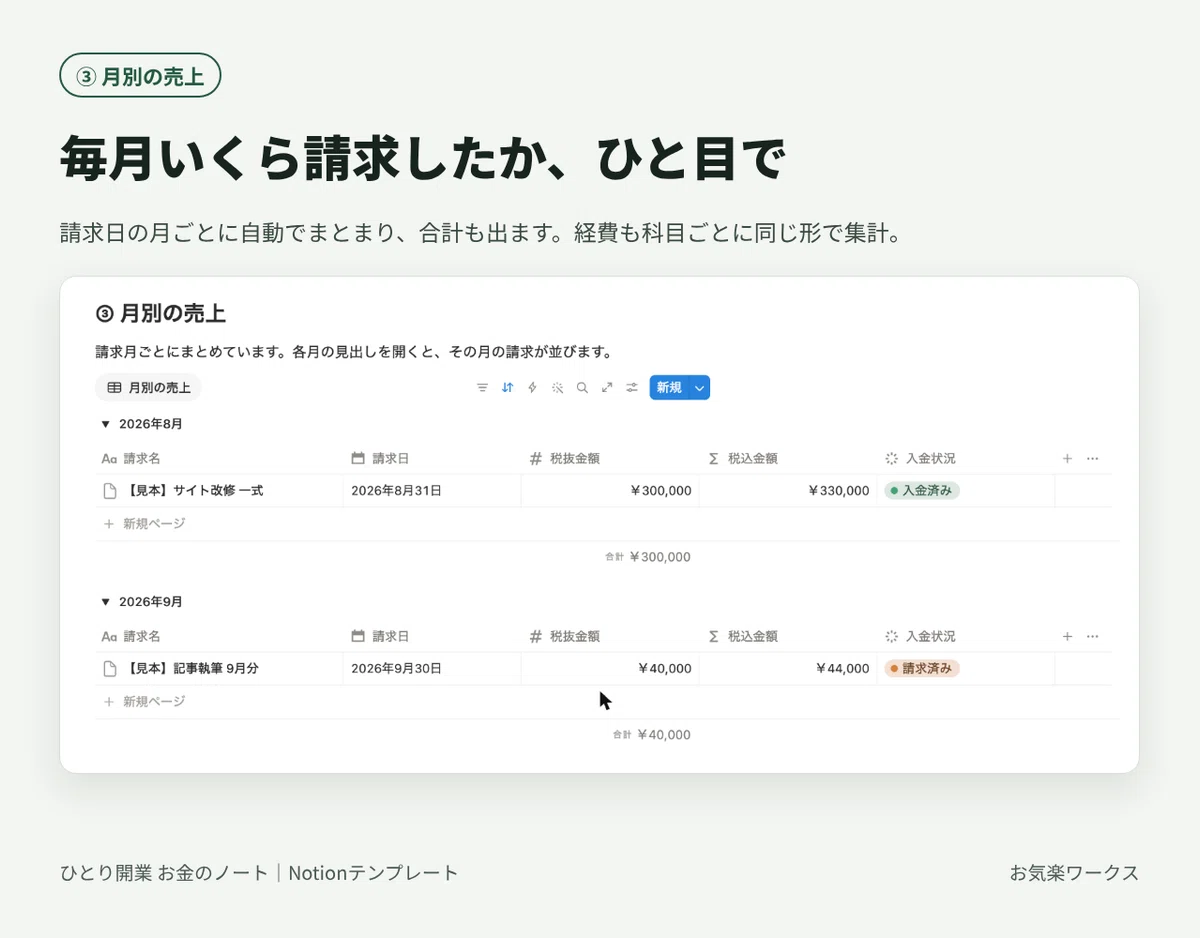Add a property with plus icon in 2026年8月 group
1200x938 pixels.
(1067, 458)
